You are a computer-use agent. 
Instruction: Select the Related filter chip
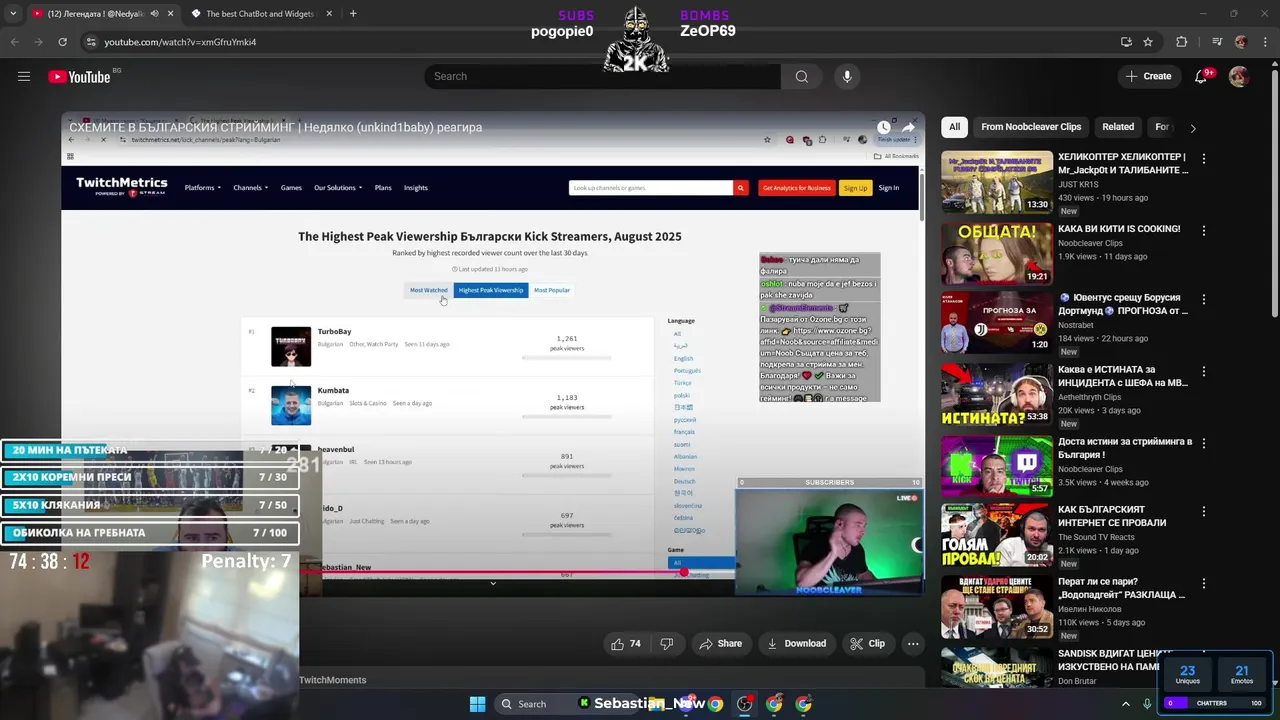[1118, 127]
